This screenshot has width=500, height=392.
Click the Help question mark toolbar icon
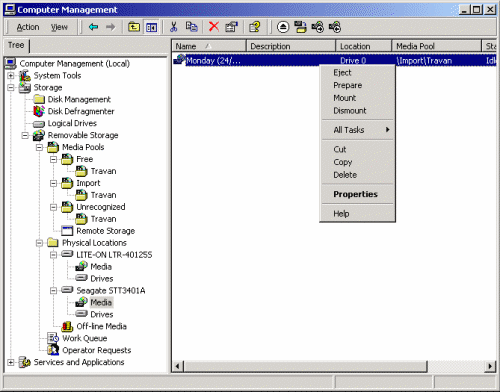pyautogui.click(x=255, y=27)
